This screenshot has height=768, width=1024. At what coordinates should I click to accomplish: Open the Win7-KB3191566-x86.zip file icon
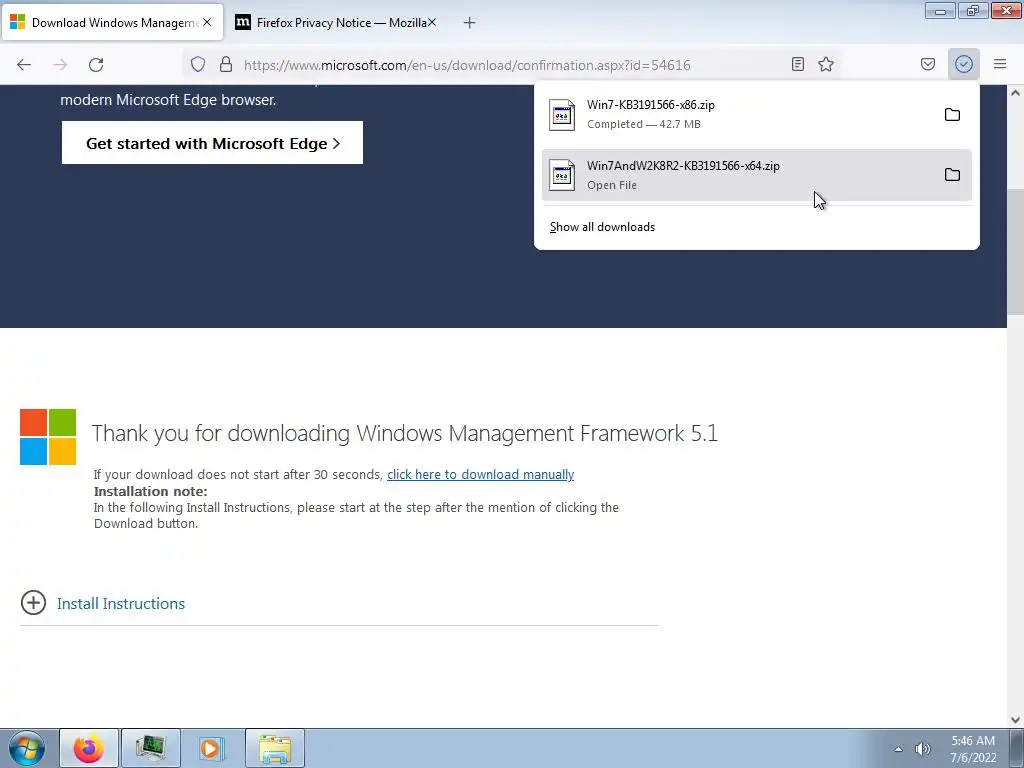coord(562,115)
